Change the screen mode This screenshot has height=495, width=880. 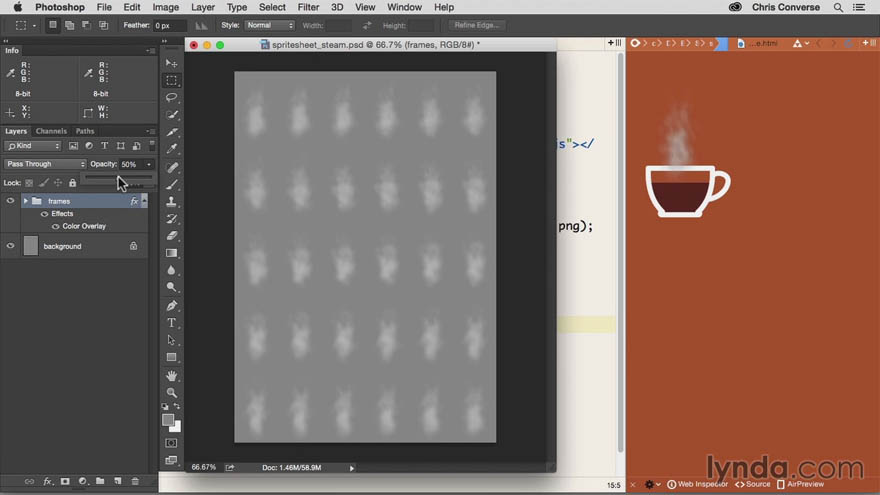pos(171,460)
